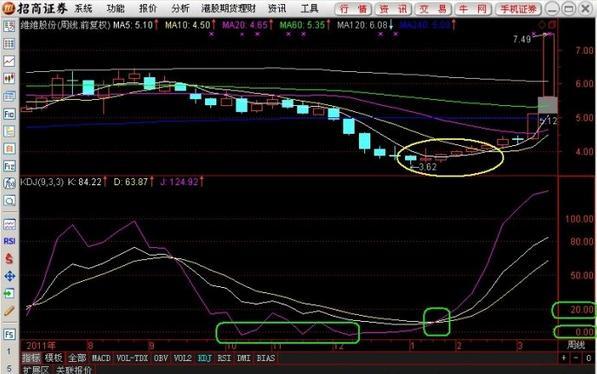Switch to MACD indicator tab
Viewport: 597px width, 374px height.
(x=101, y=358)
